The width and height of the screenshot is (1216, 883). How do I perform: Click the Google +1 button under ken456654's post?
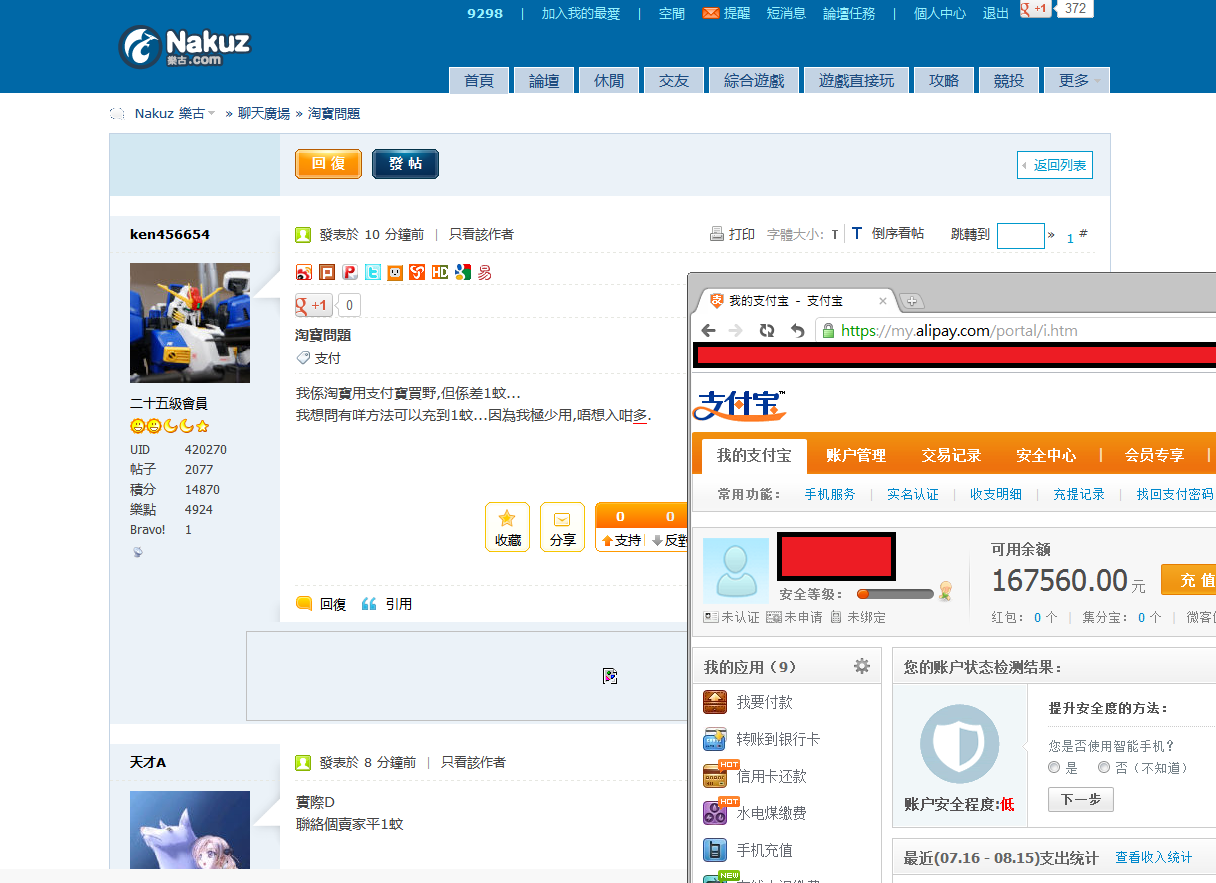[x=314, y=305]
